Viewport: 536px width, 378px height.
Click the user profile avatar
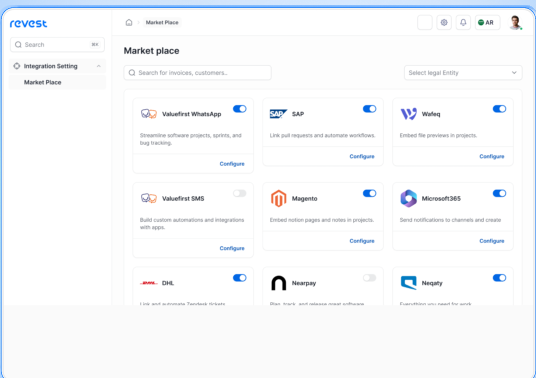click(515, 23)
